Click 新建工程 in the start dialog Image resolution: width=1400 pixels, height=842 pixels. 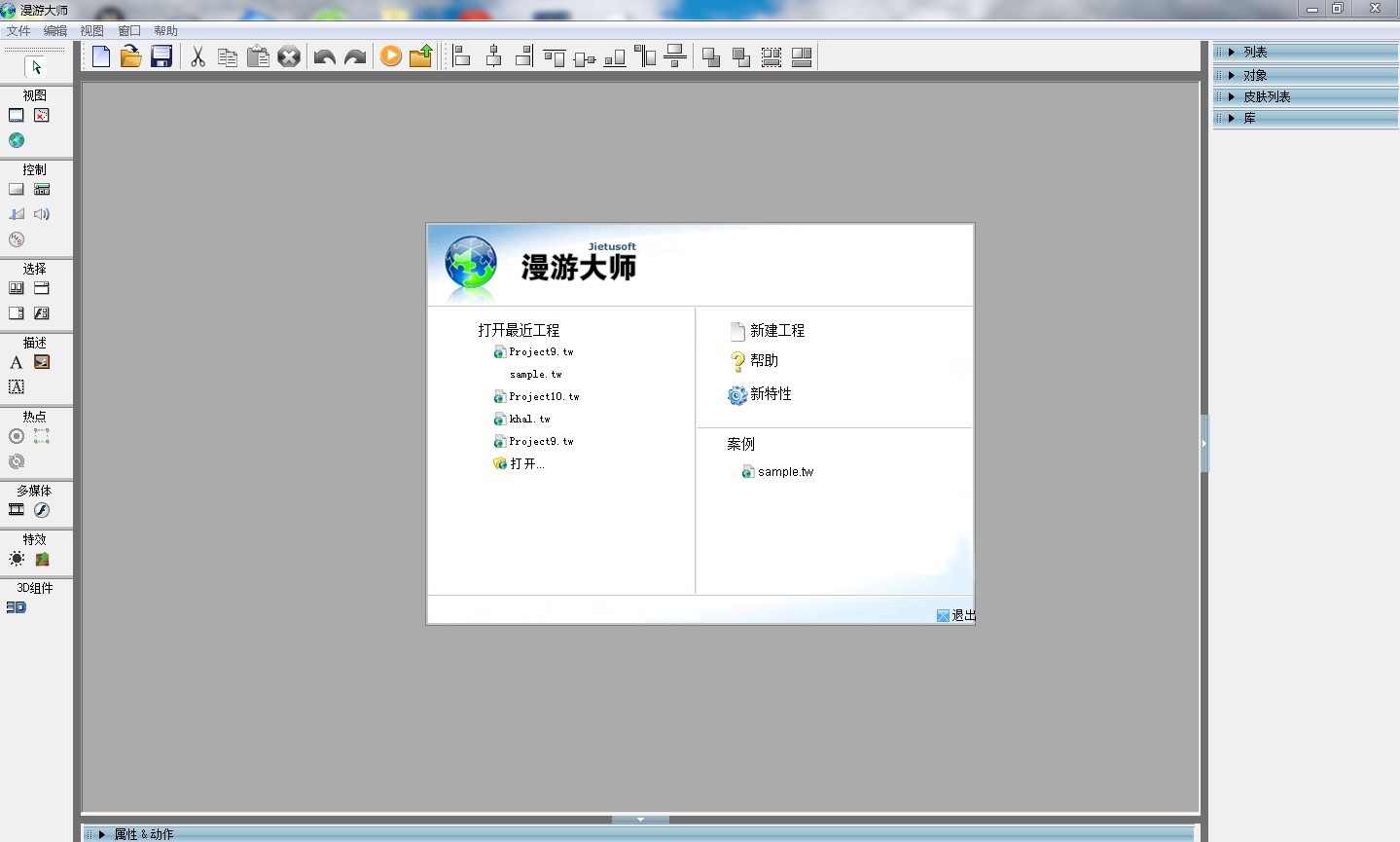768,331
